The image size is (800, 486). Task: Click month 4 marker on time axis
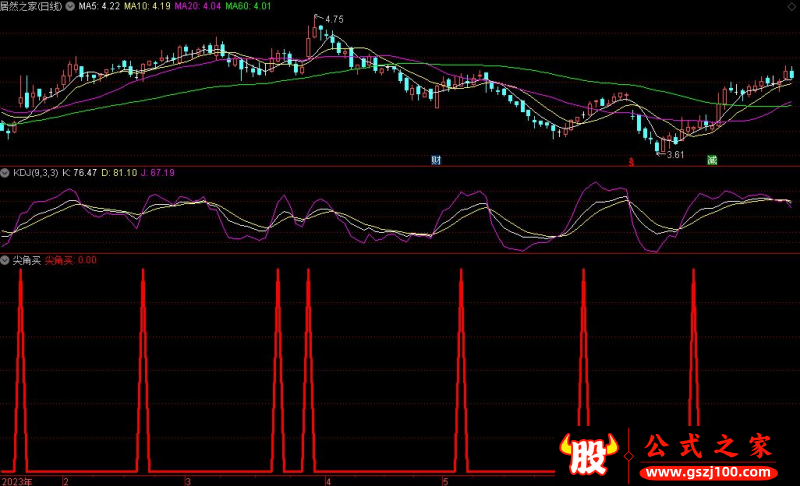click(329, 481)
